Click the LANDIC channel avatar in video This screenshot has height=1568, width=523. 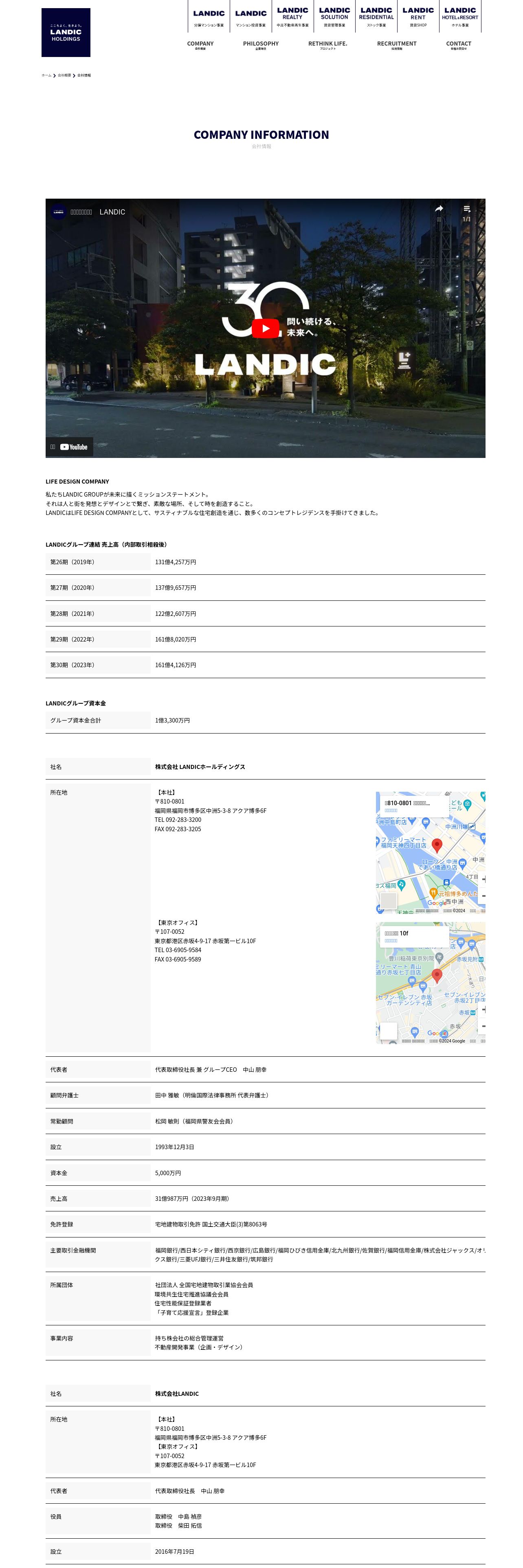[x=58, y=212]
